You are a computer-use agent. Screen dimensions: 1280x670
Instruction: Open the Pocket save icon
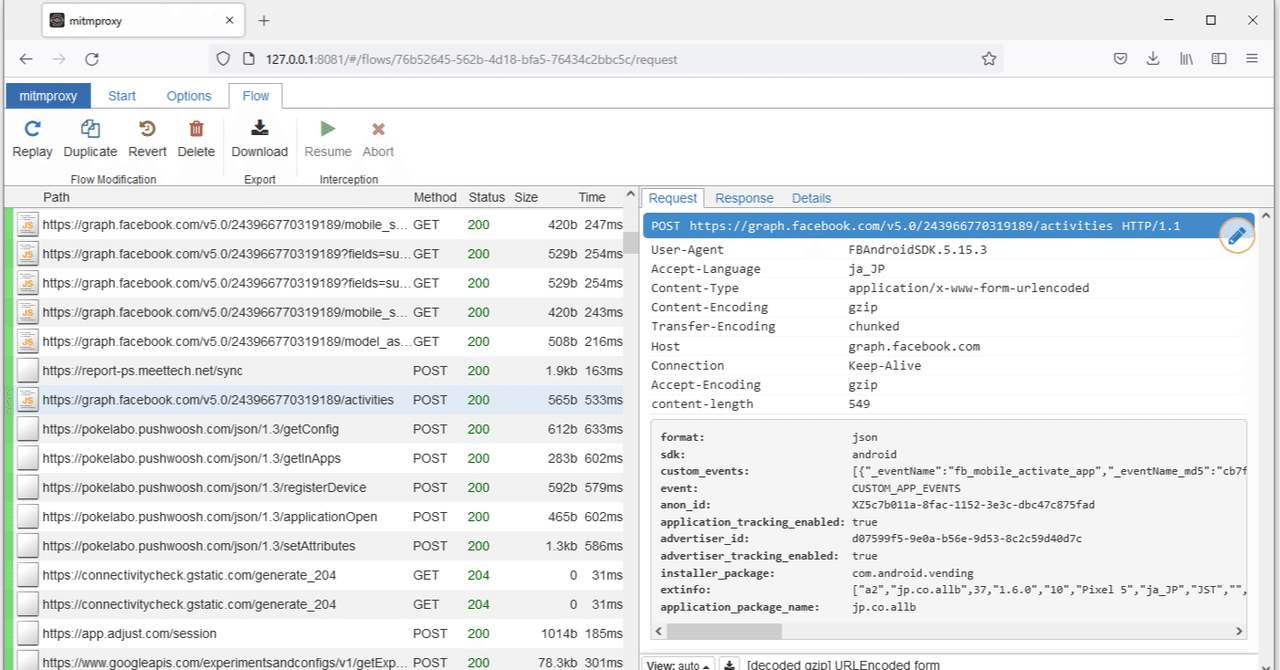(x=1121, y=59)
